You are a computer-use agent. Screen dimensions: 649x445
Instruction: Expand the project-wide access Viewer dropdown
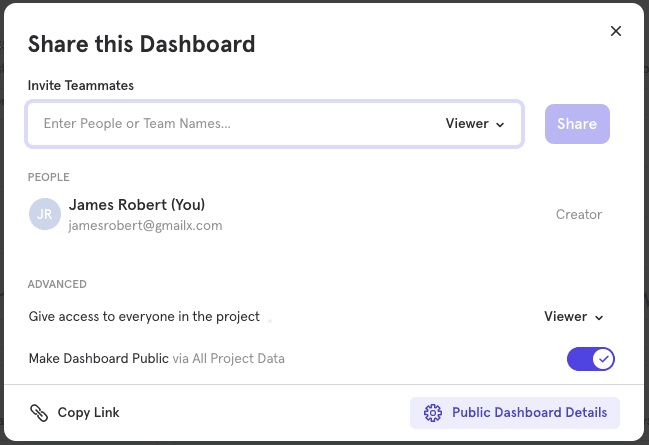pyautogui.click(x=574, y=317)
